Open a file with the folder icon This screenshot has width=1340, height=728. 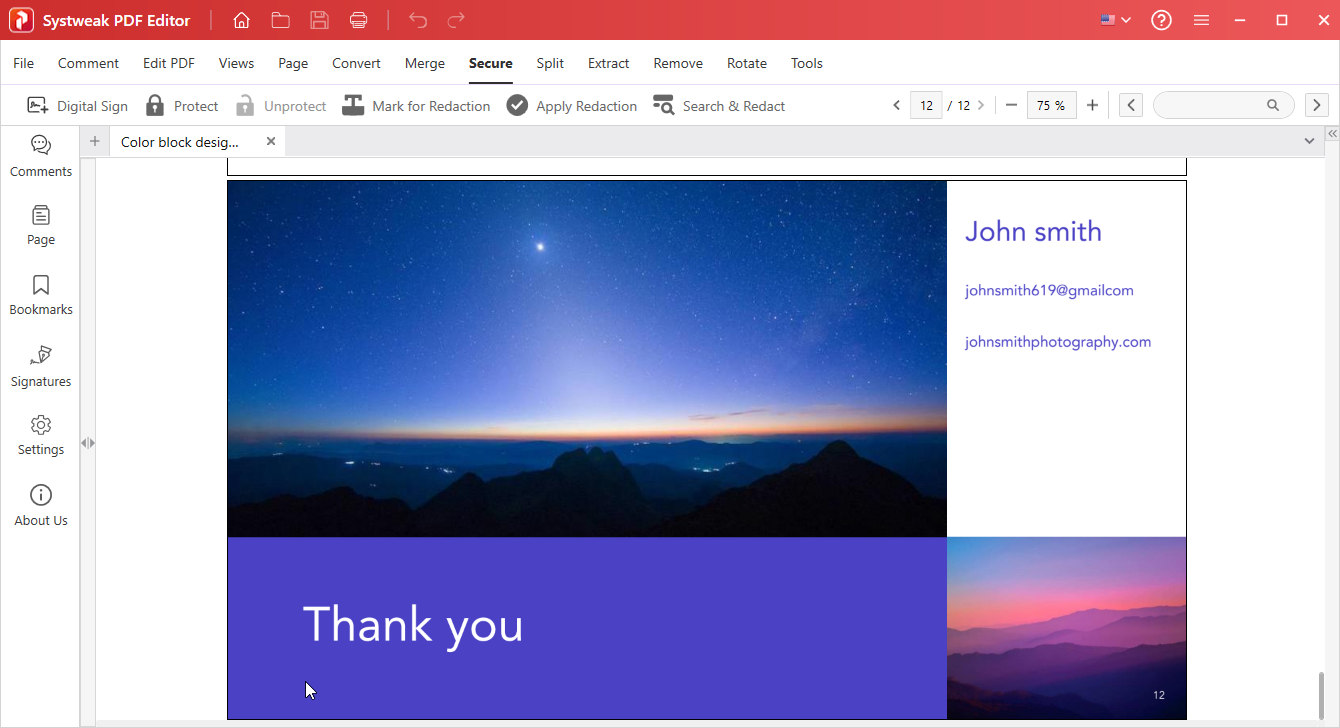point(280,20)
